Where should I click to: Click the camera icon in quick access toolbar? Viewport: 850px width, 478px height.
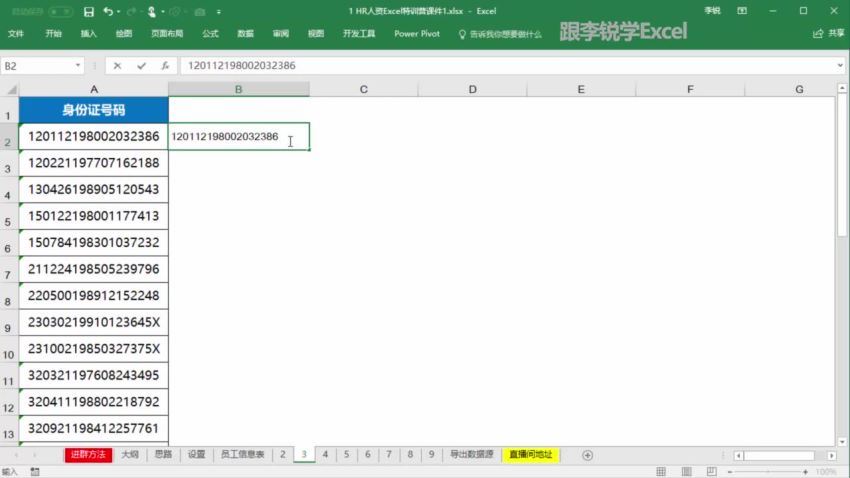[199, 11]
